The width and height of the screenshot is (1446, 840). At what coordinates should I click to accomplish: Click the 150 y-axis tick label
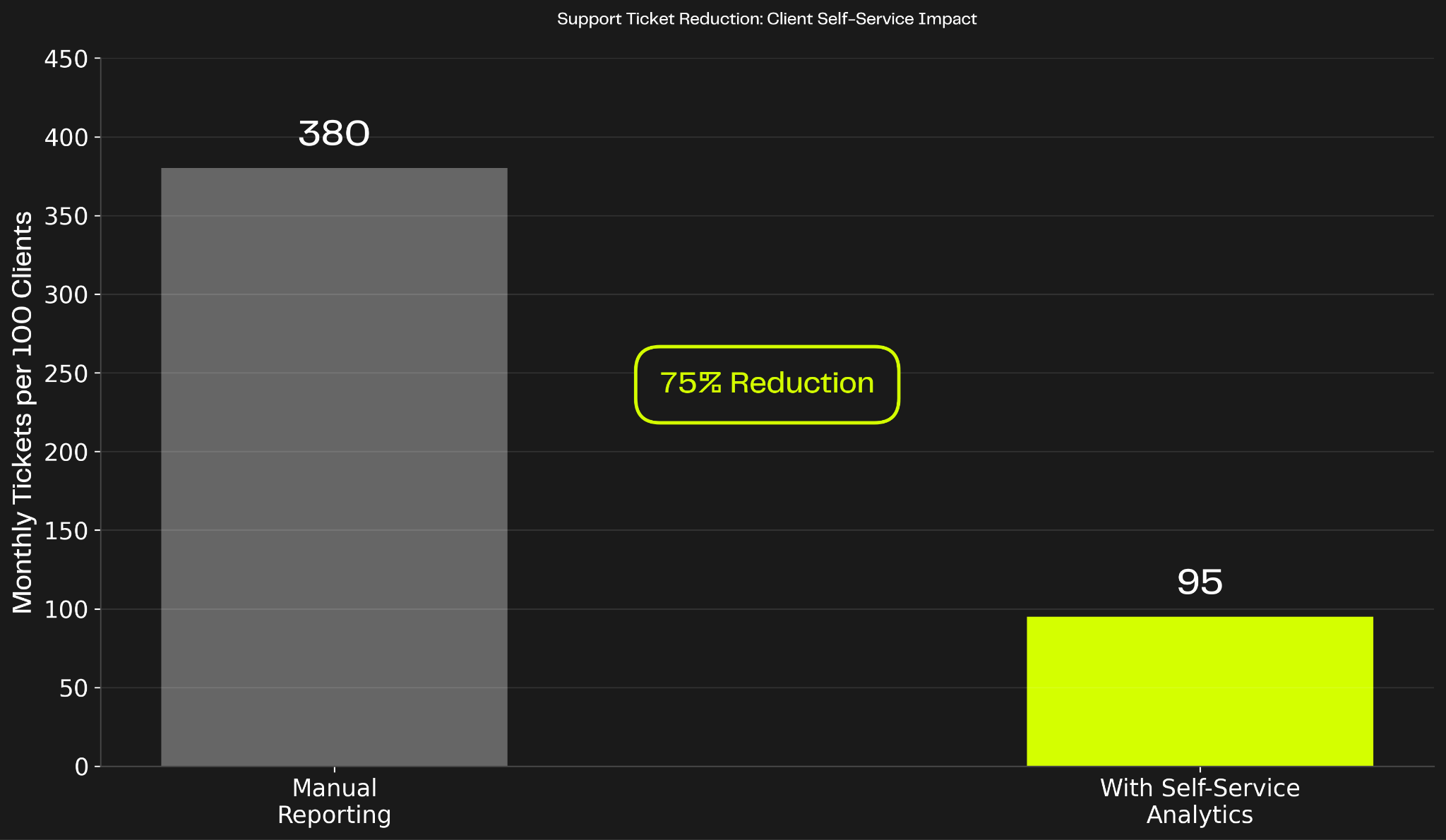(x=66, y=531)
